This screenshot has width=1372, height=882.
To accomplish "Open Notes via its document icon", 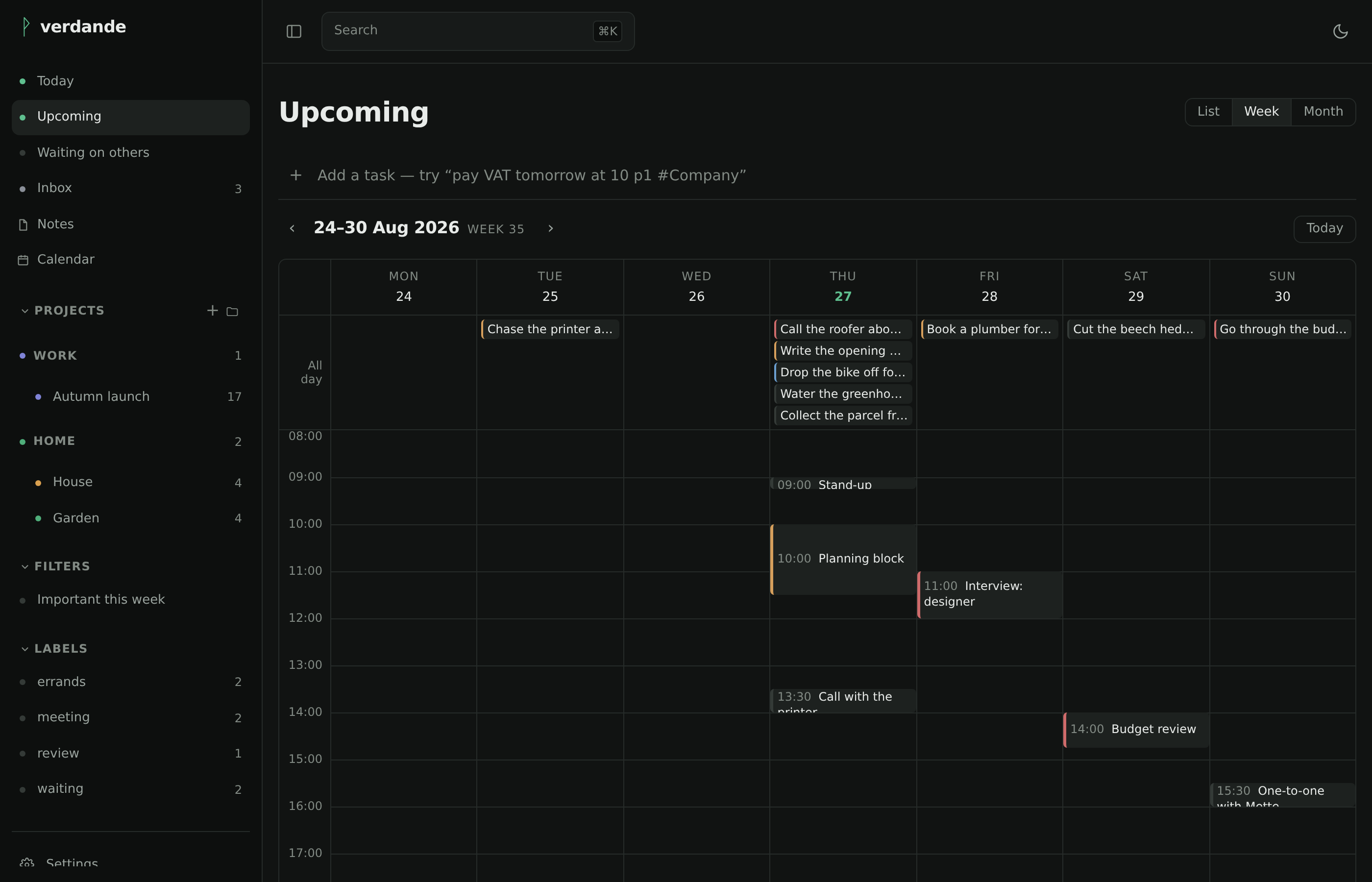I will [x=23, y=224].
